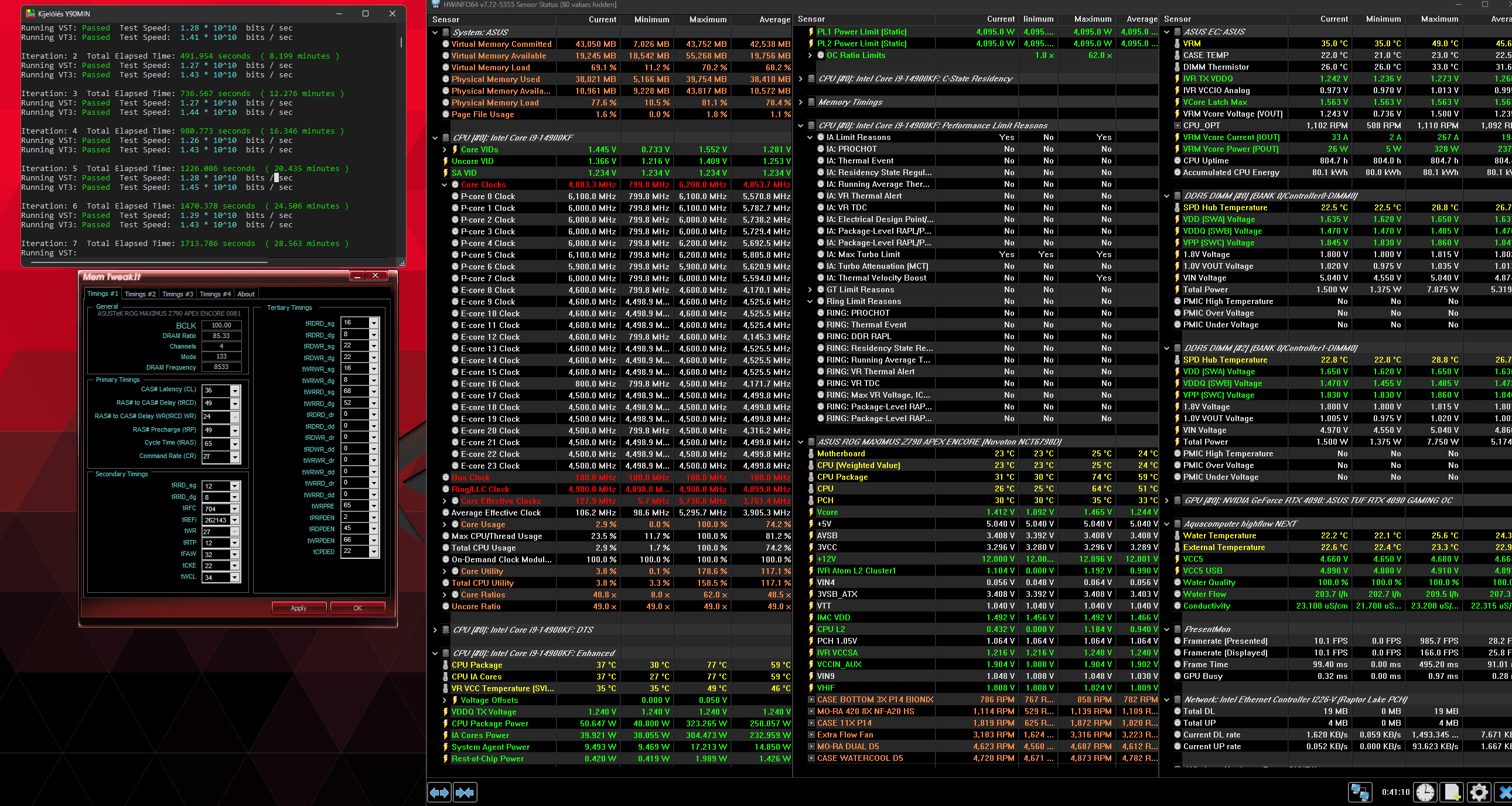
Task: Click the CASE BOTTOM 3X P14 BIONIX fan icon
Action: coord(811,700)
